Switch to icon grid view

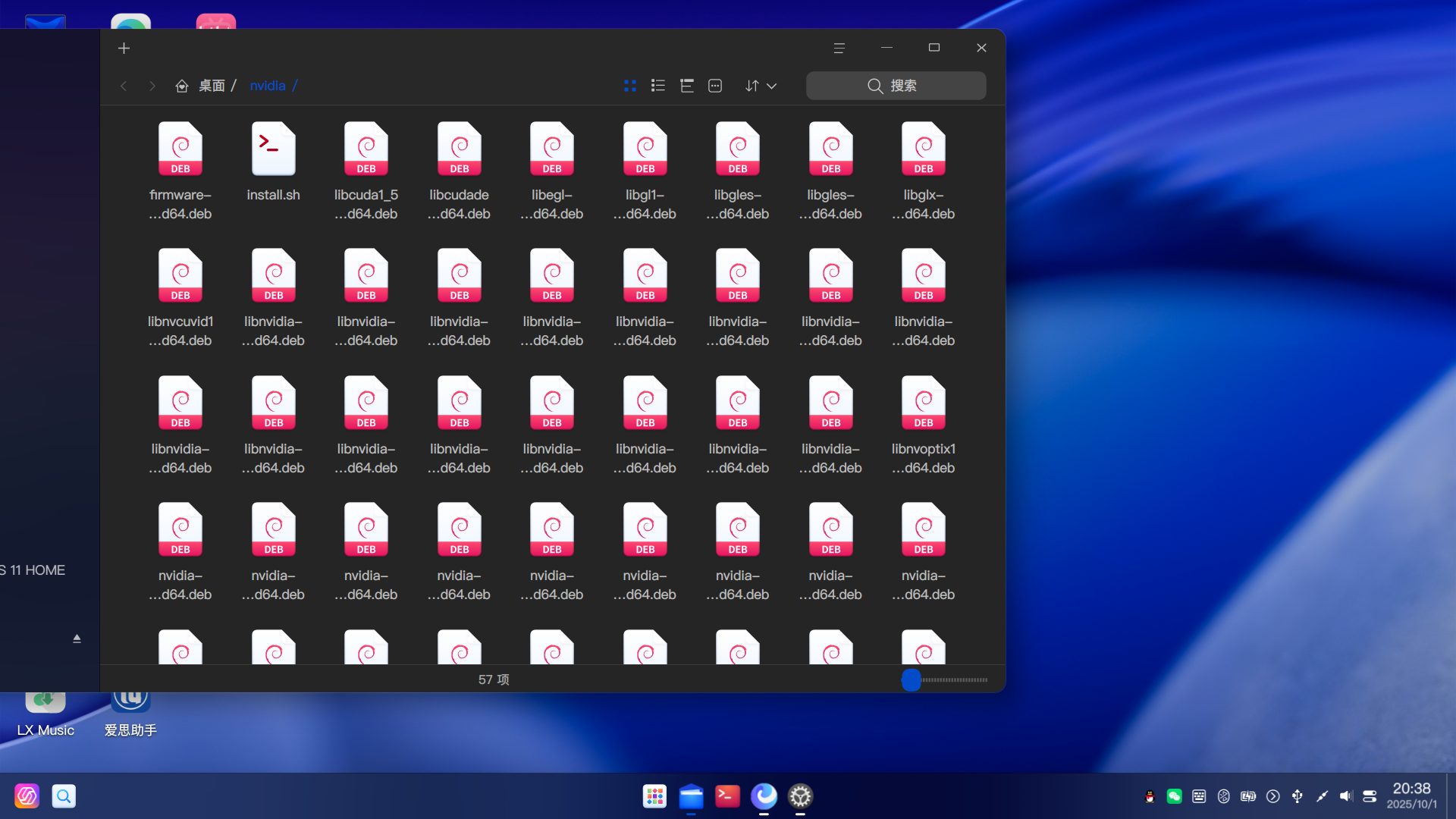point(629,86)
